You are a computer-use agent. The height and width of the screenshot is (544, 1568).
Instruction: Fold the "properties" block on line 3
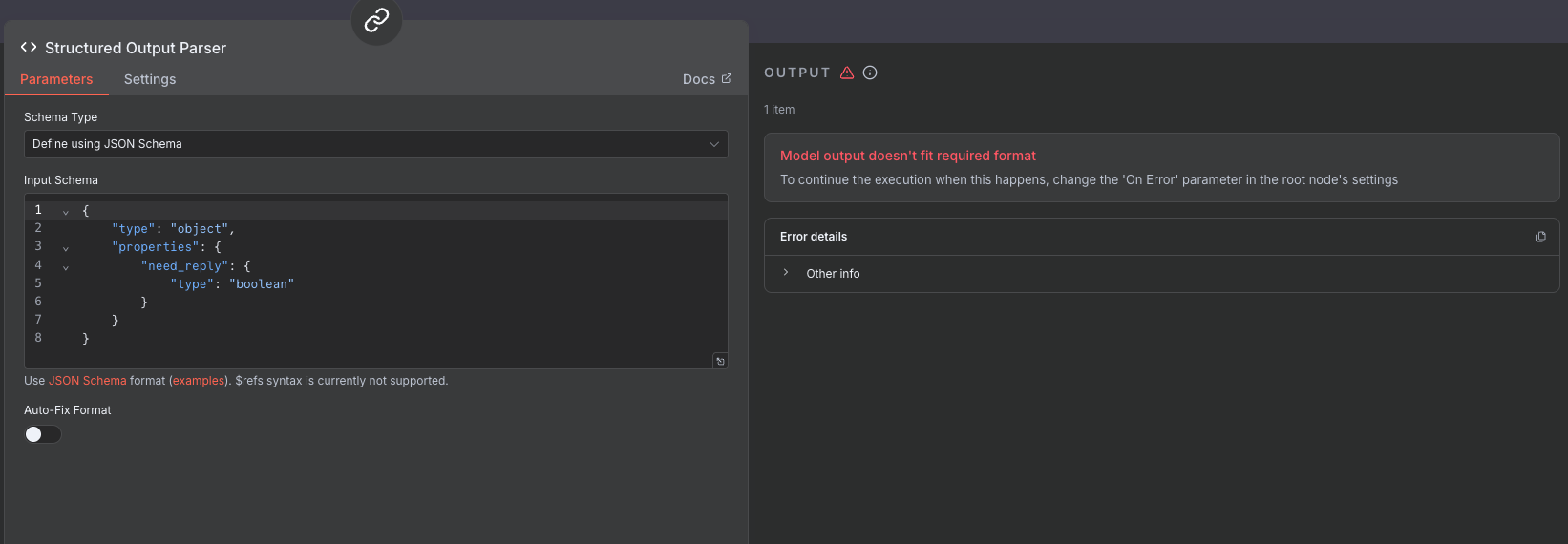pos(66,248)
